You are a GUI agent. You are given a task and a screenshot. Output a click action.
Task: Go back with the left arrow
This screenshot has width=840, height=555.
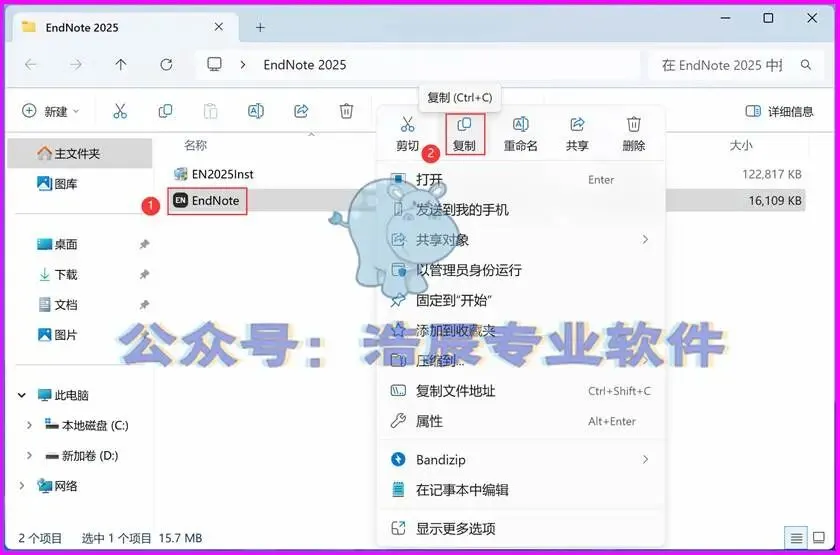(31, 65)
